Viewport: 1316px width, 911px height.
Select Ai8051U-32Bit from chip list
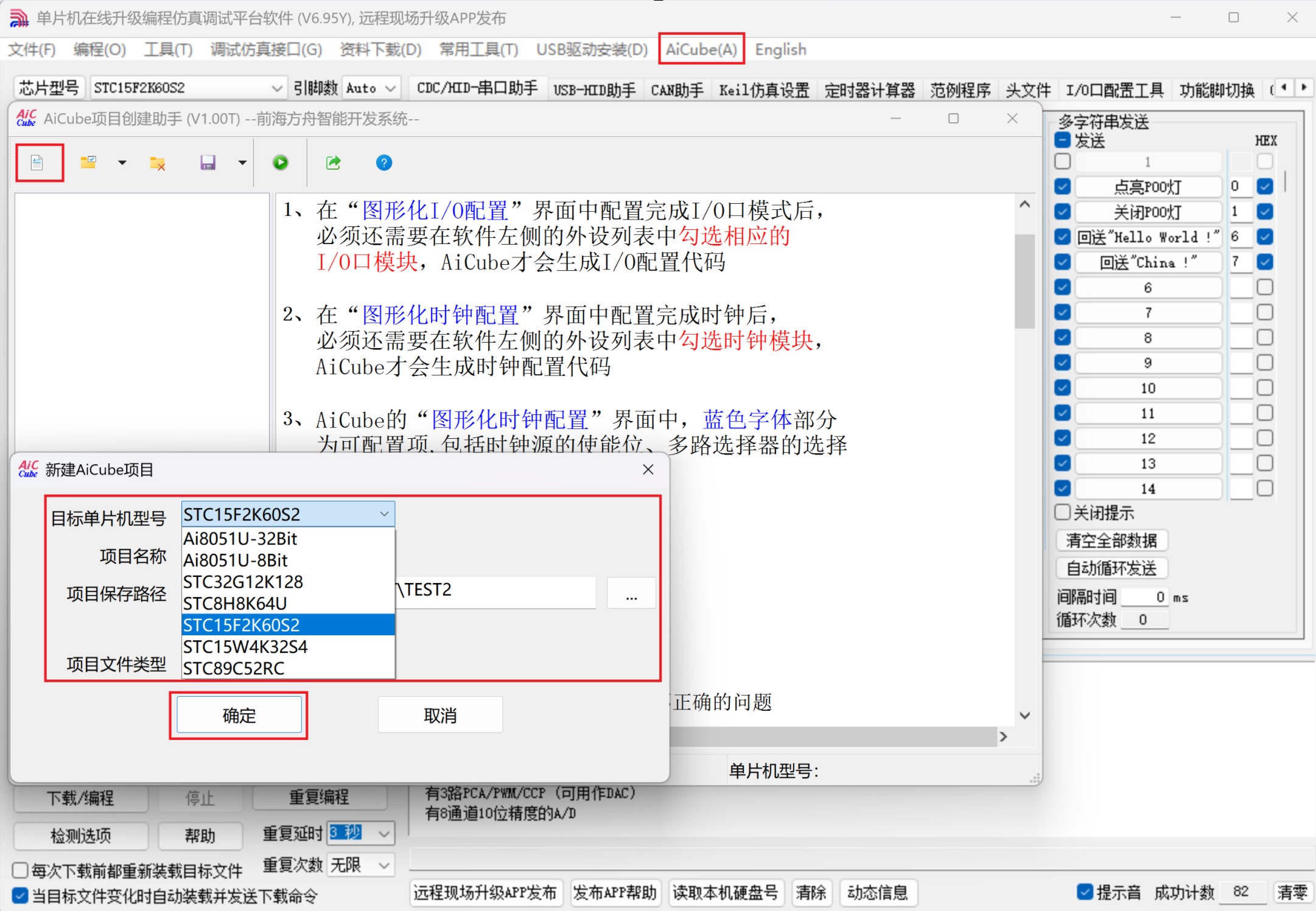click(289, 539)
